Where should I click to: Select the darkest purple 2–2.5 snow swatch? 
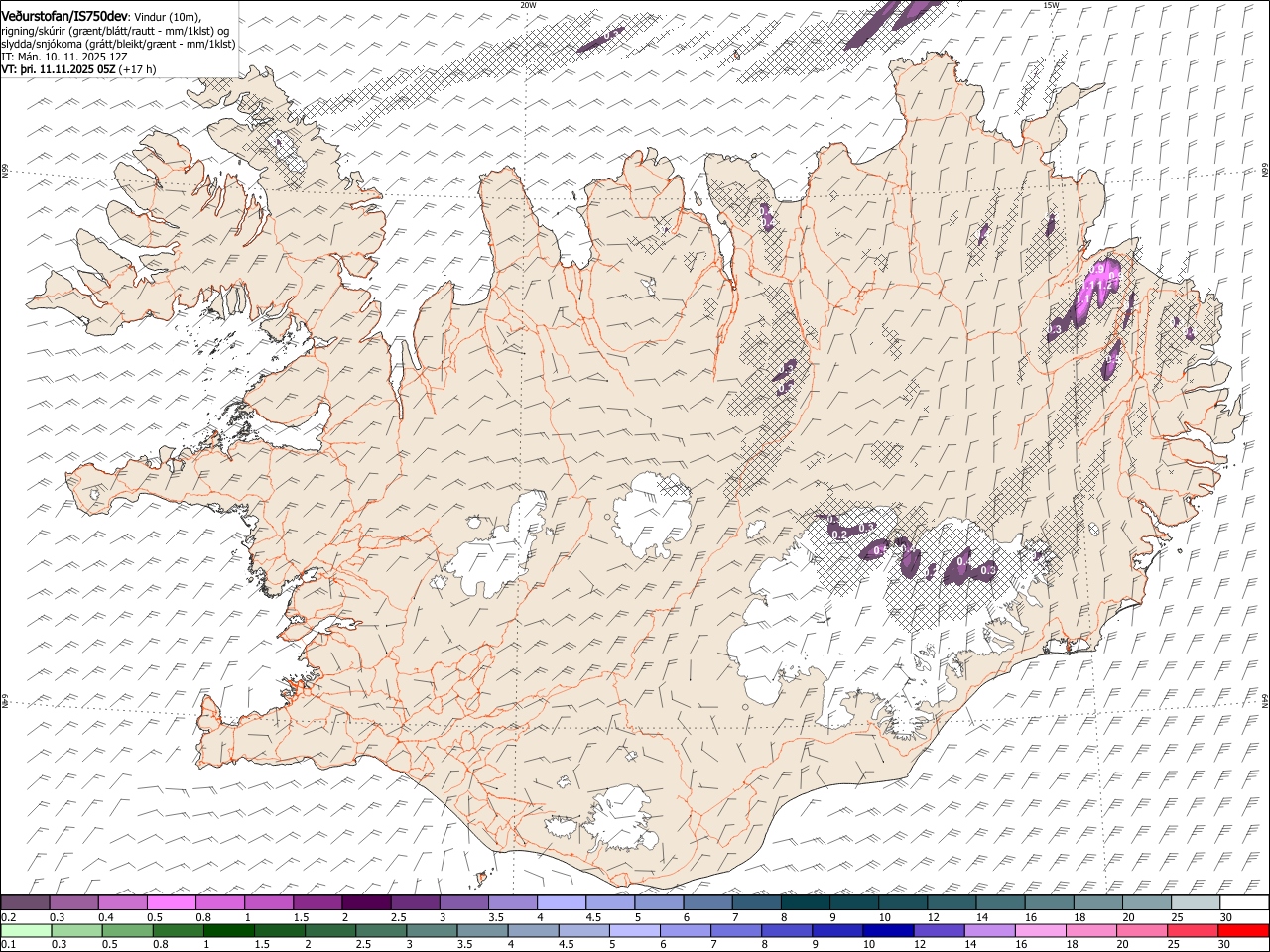click(x=366, y=903)
